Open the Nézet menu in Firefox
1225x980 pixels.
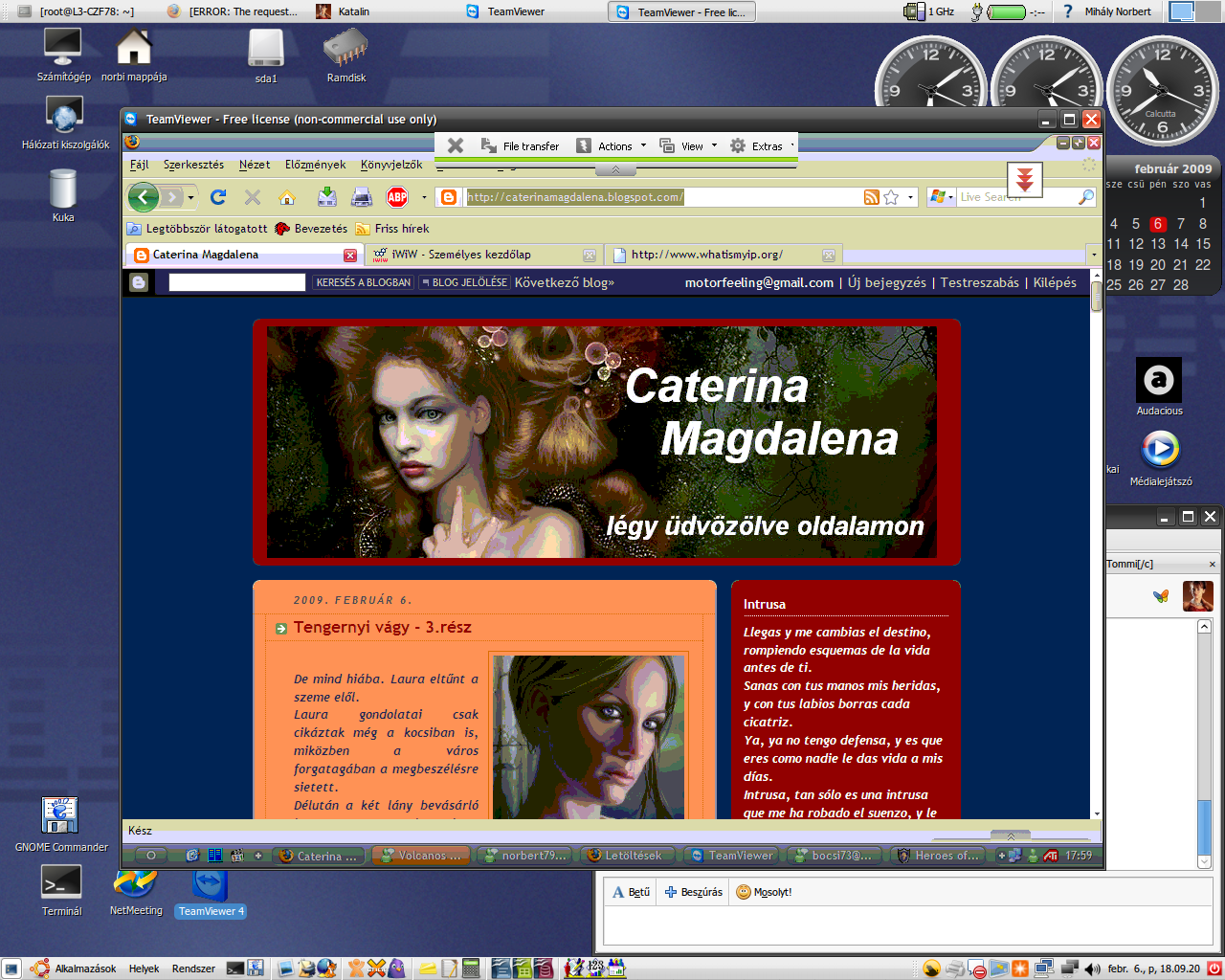point(255,165)
